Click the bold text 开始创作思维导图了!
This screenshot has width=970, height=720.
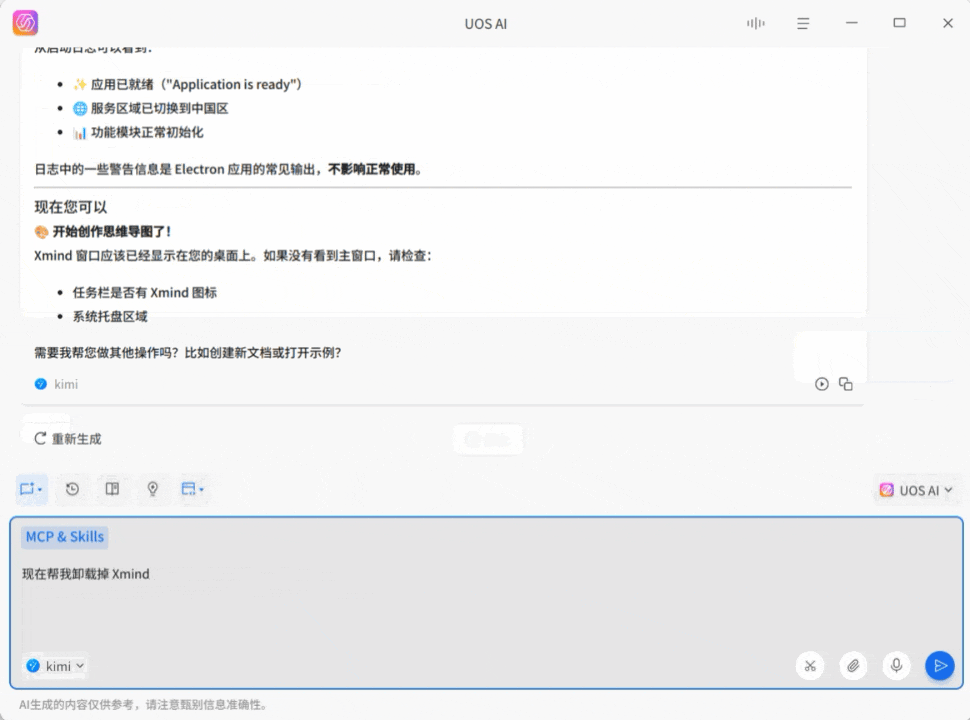(x=111, y=231)
